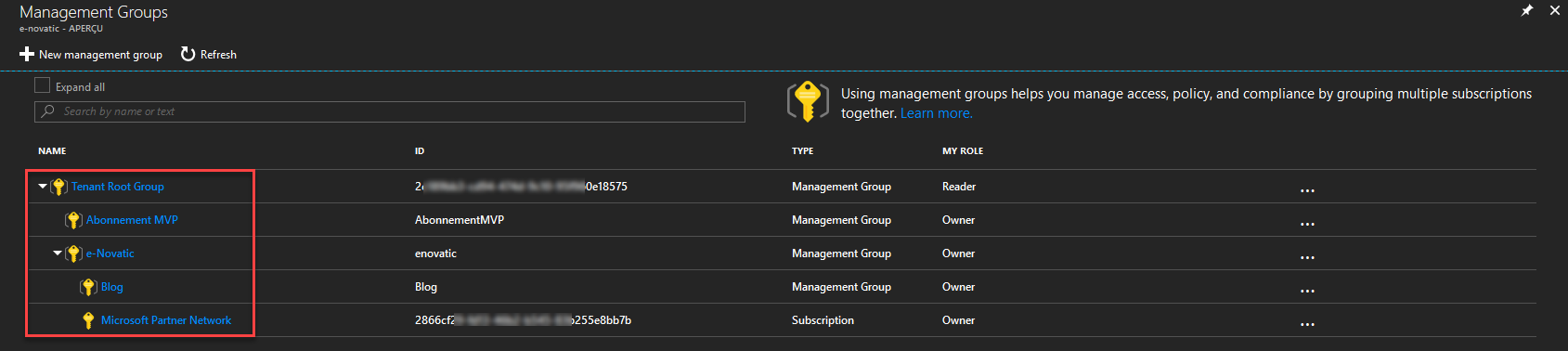The width and height of the screenshot is (1568, 351).
Task: Click the subscription key icon beside Microsoft Partner Network
Action: pyautogui.click(x=88, y=320)
